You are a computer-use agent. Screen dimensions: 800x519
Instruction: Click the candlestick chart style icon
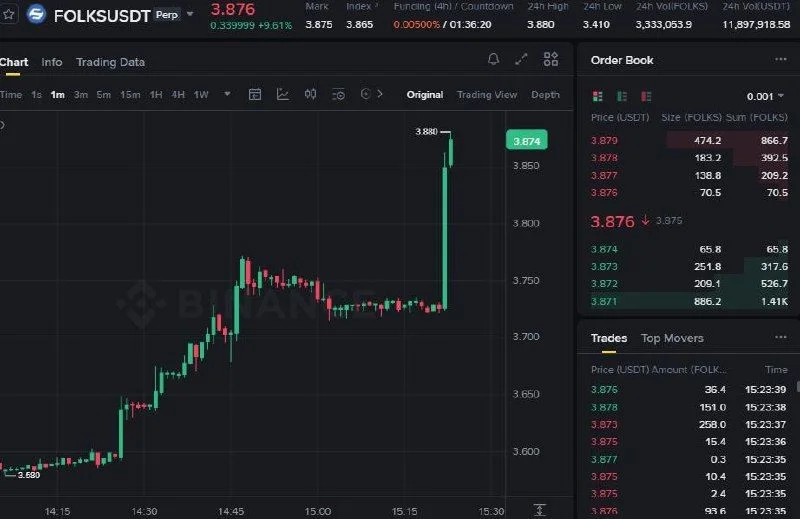[310, 94]
